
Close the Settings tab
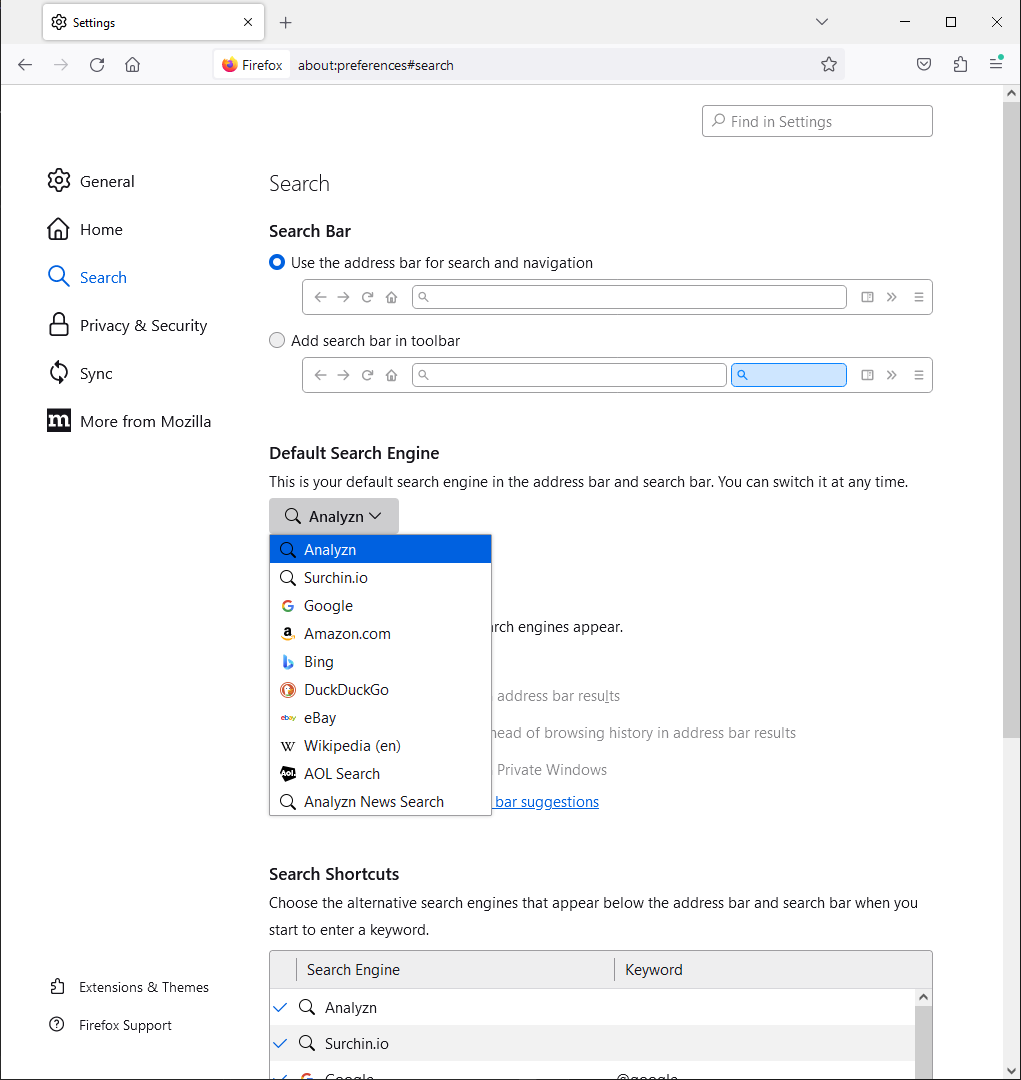pyautogui.click(x=248, y=22)
